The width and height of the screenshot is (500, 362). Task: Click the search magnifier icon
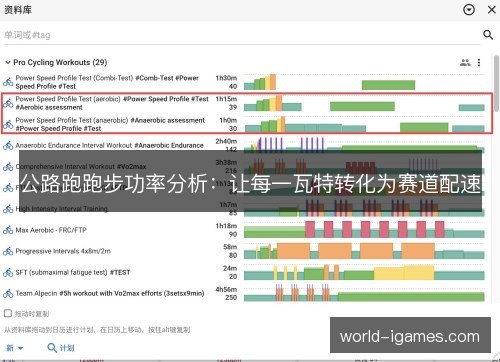(x=488, y=35)
